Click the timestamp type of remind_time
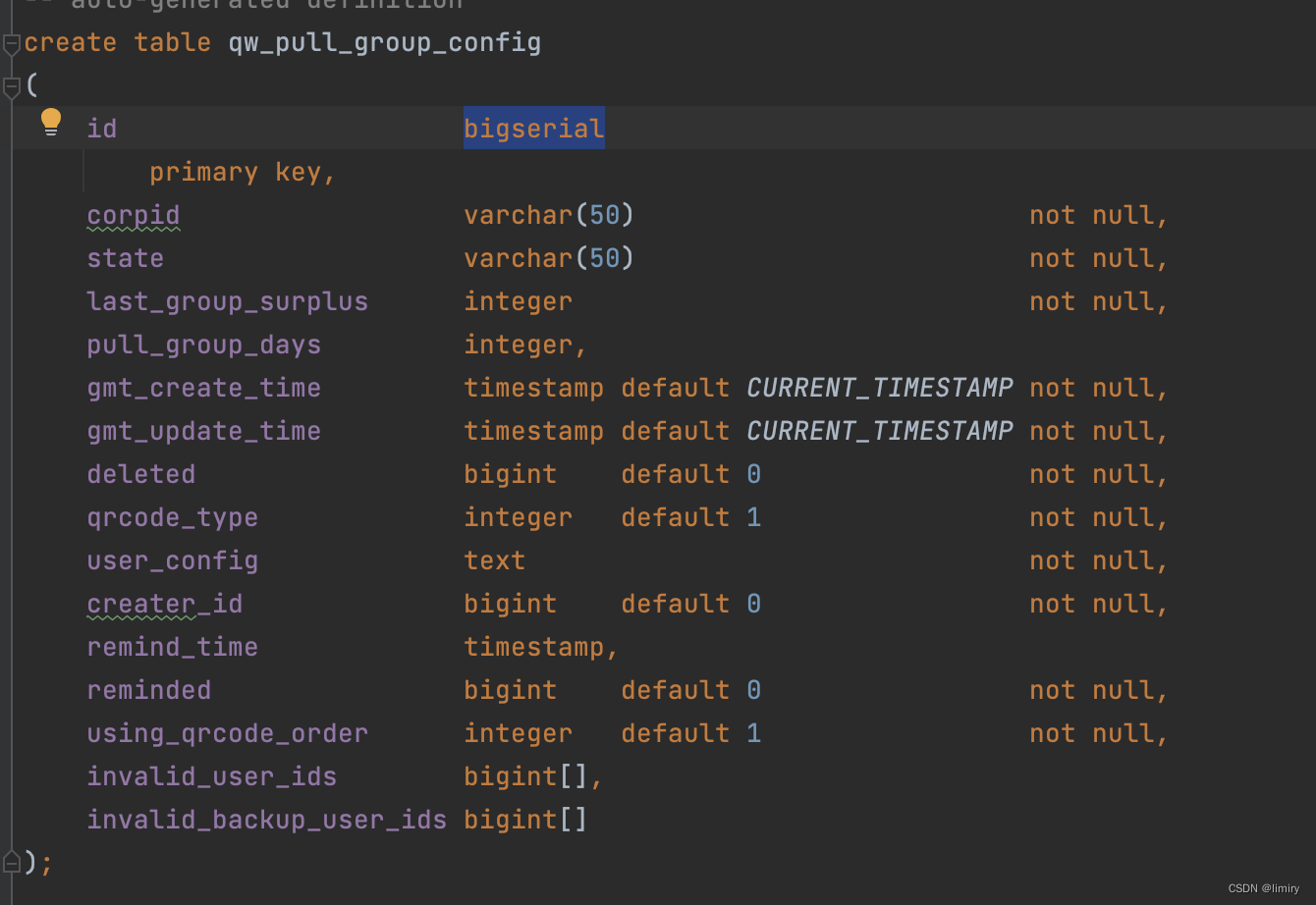 [x=534, y=647]
